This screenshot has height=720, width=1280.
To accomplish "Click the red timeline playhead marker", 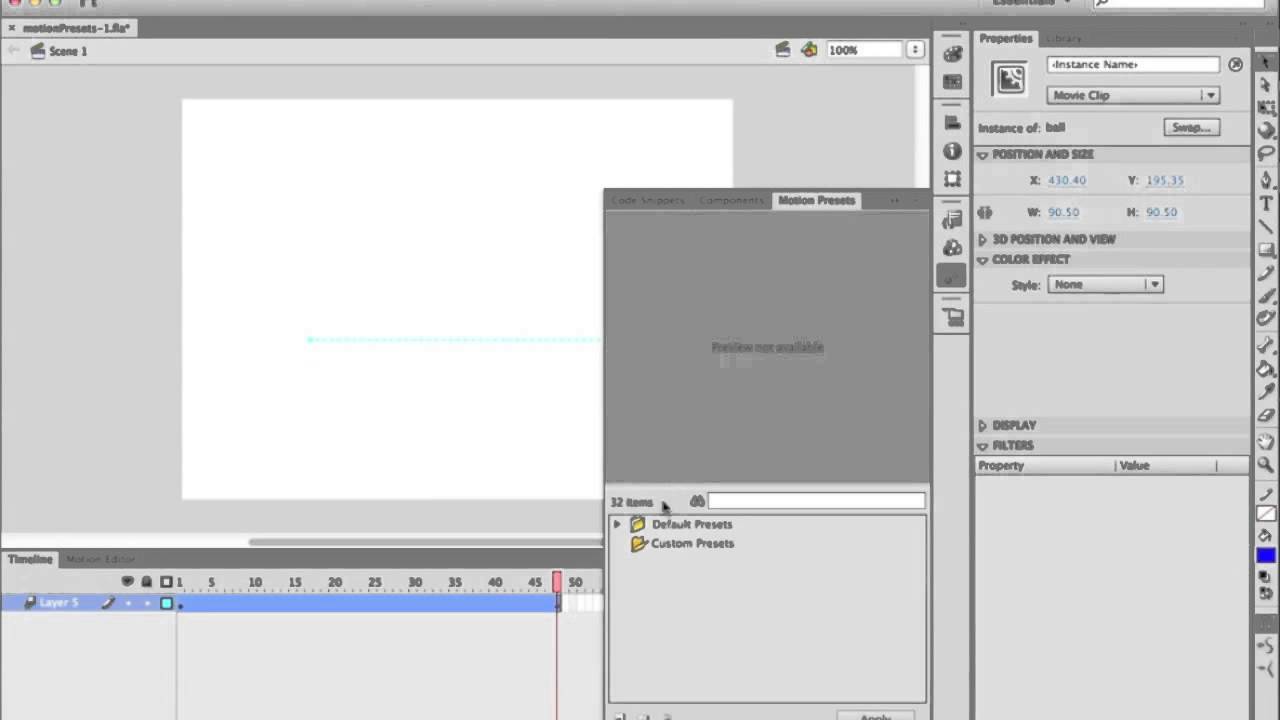I will [x=557, y=582].
